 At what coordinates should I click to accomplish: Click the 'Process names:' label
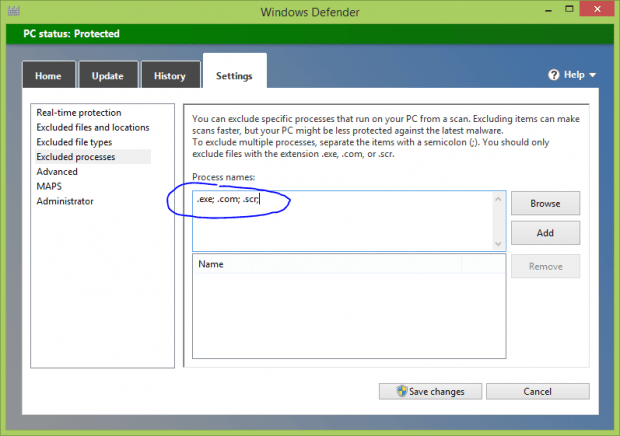pos(223,177)
